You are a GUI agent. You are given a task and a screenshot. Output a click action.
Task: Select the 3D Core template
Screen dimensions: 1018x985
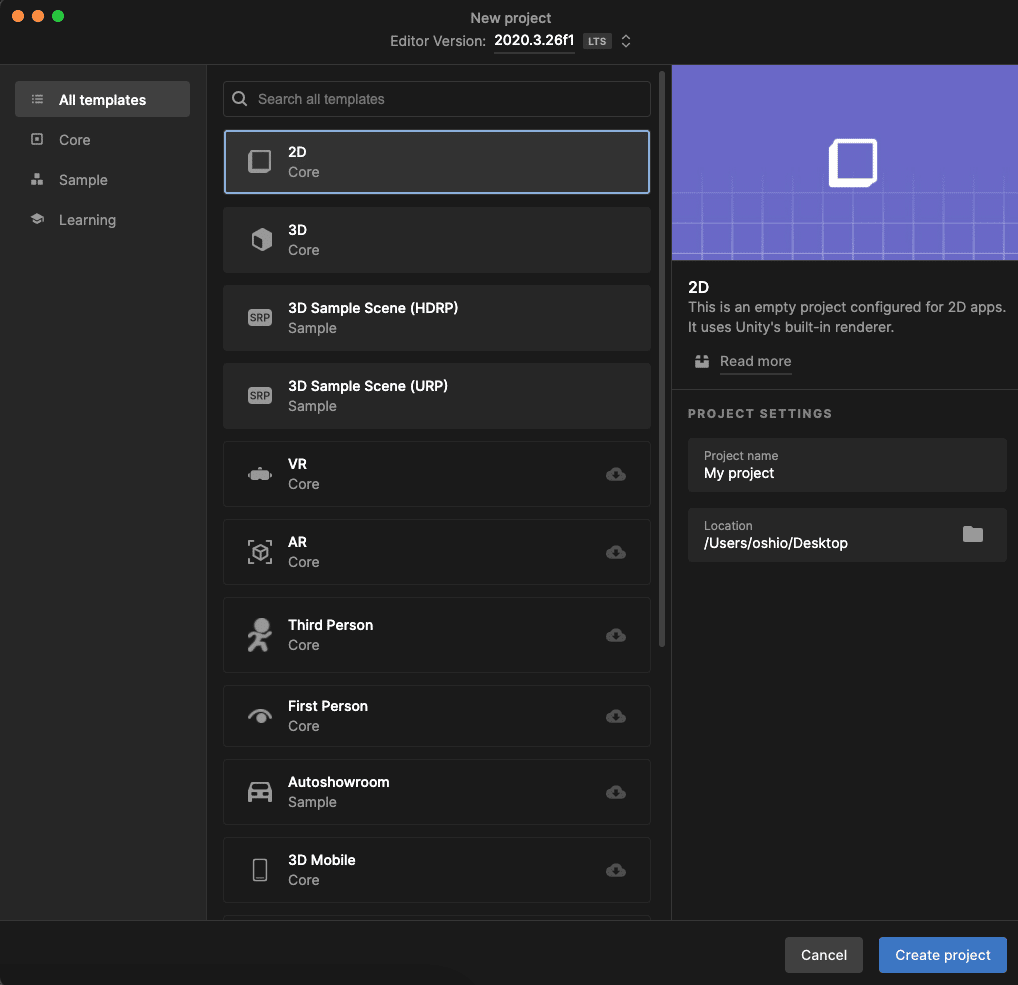click(x=437, y=240)
